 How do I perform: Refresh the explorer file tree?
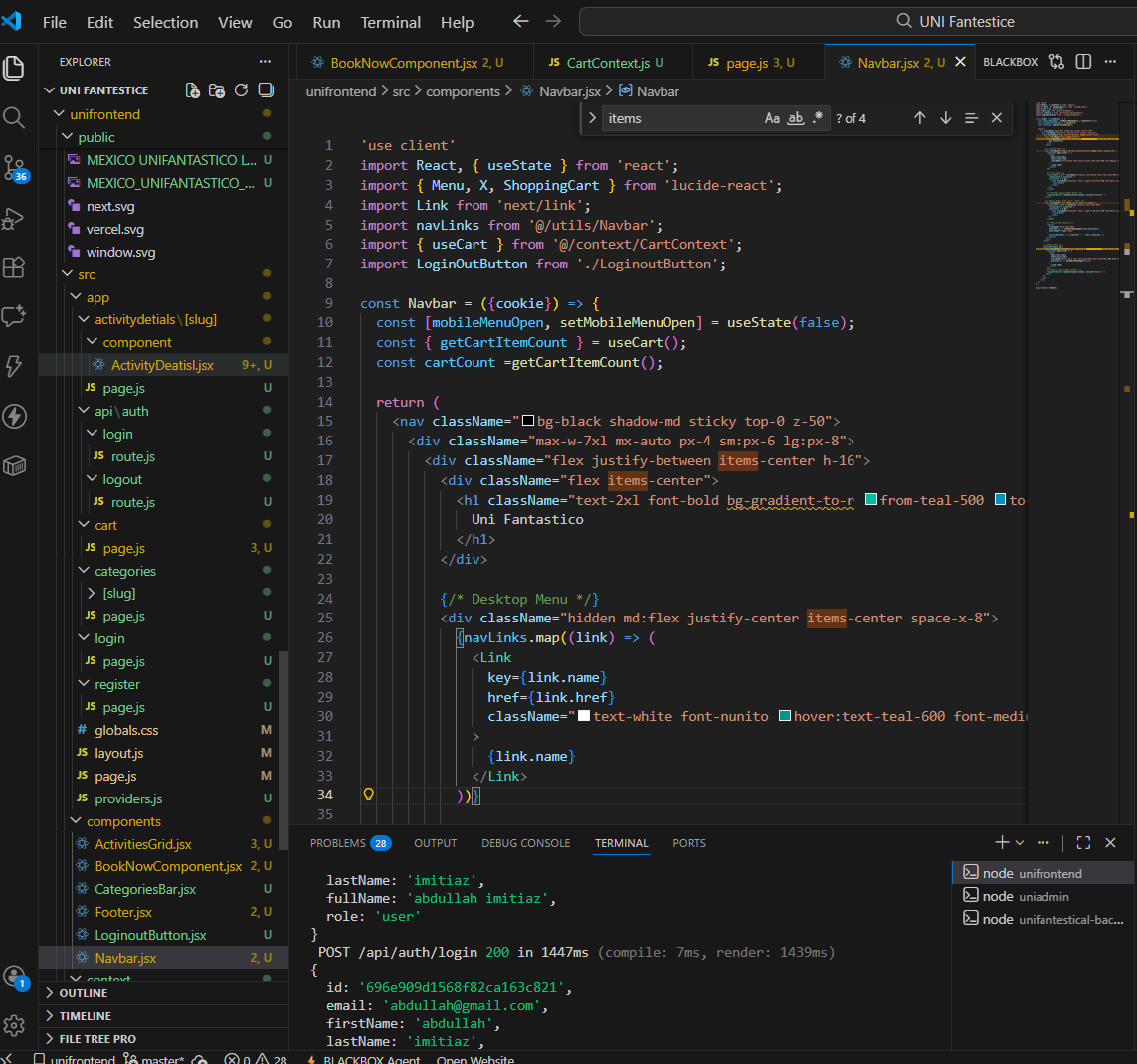click(241, 90)
